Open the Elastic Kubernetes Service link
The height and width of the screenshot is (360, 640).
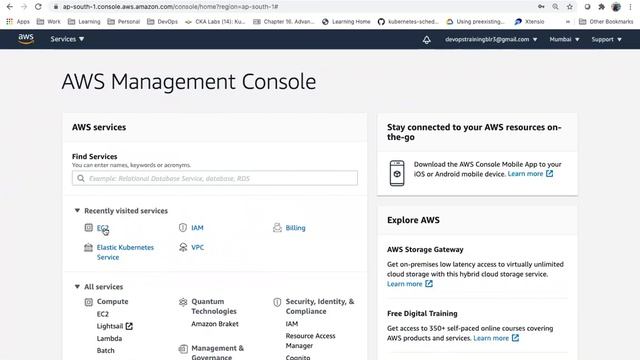(x=125, y=252)
